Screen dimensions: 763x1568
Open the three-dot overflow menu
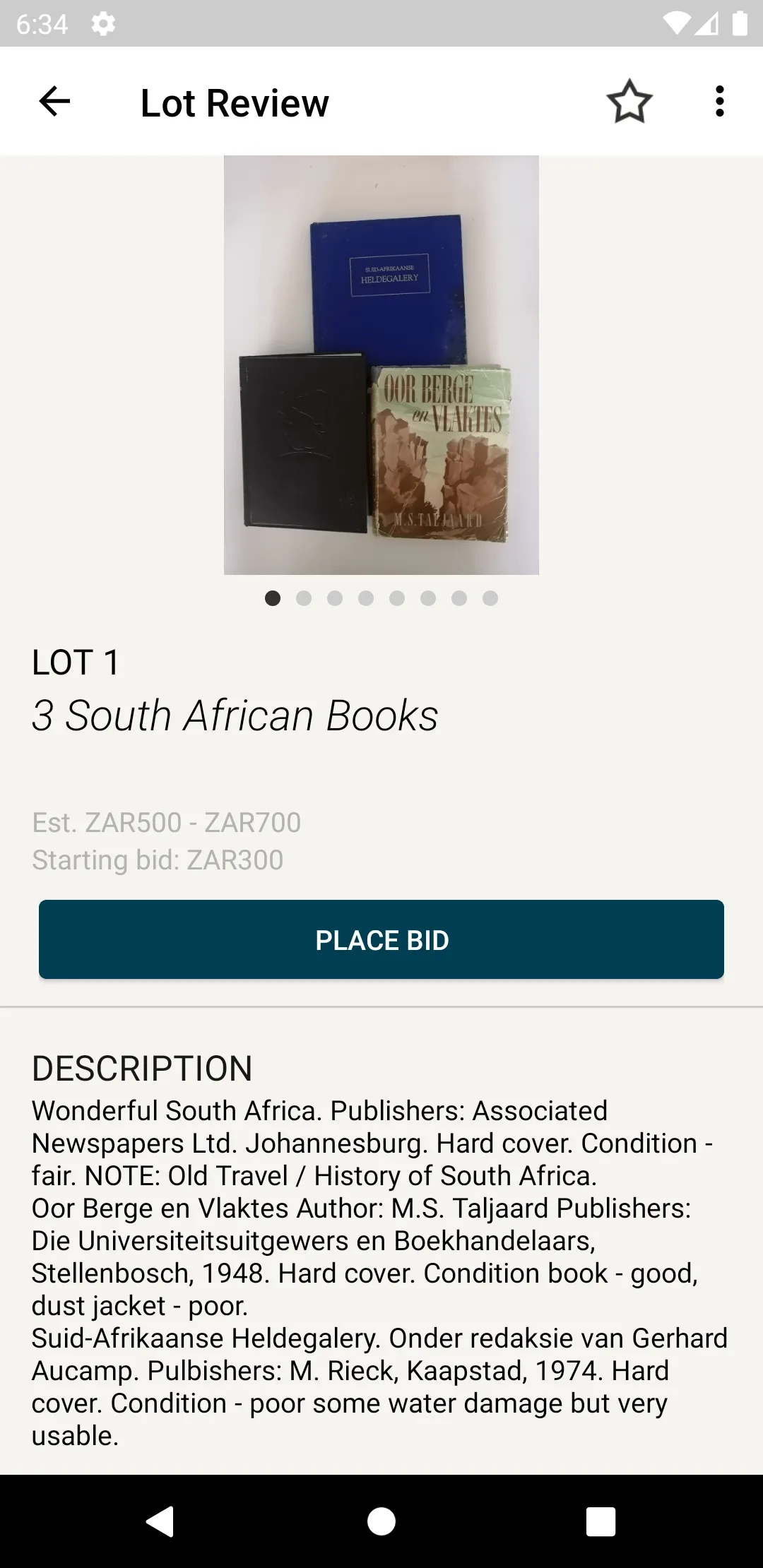click(719, 102)
